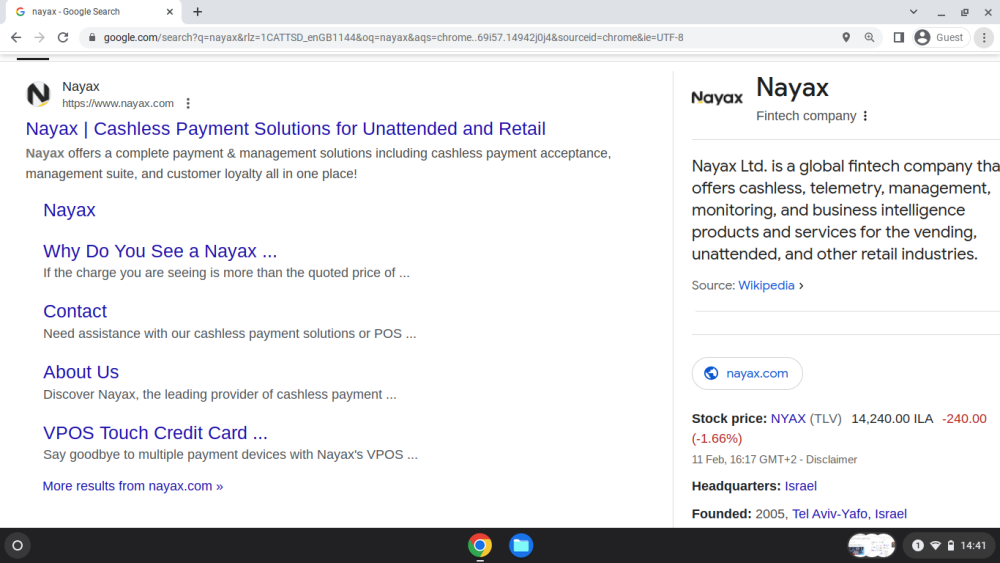
Task: Open the Nayax sitelink
Action: (70, 210)
